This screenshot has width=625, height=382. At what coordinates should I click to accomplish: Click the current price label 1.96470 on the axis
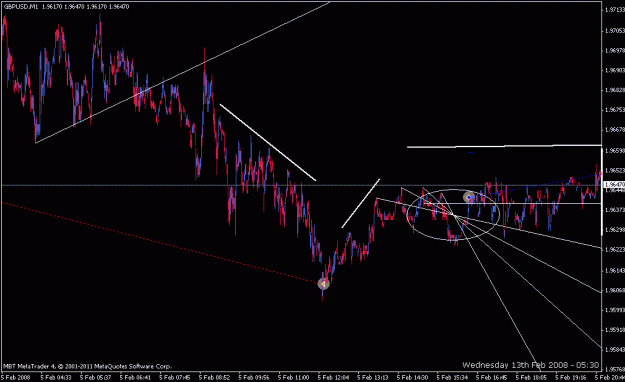[x=614, y=185]
